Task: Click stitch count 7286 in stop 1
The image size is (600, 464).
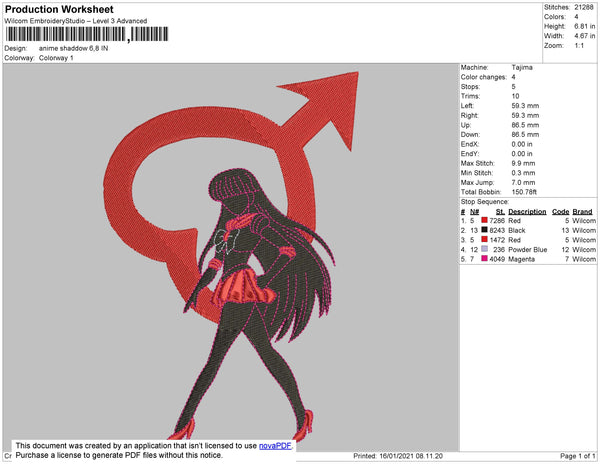Action: pos(497,221)
